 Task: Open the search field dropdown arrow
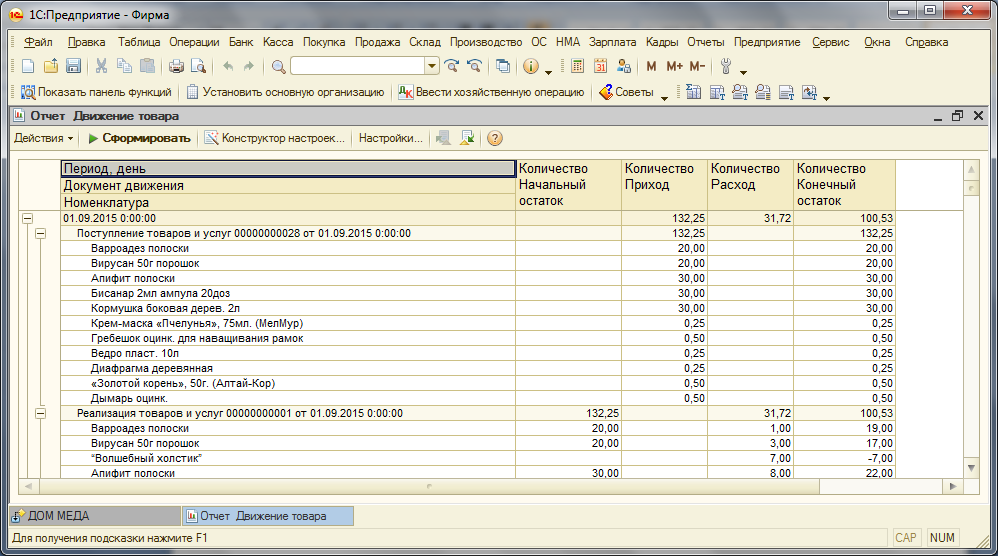[432, 66]
